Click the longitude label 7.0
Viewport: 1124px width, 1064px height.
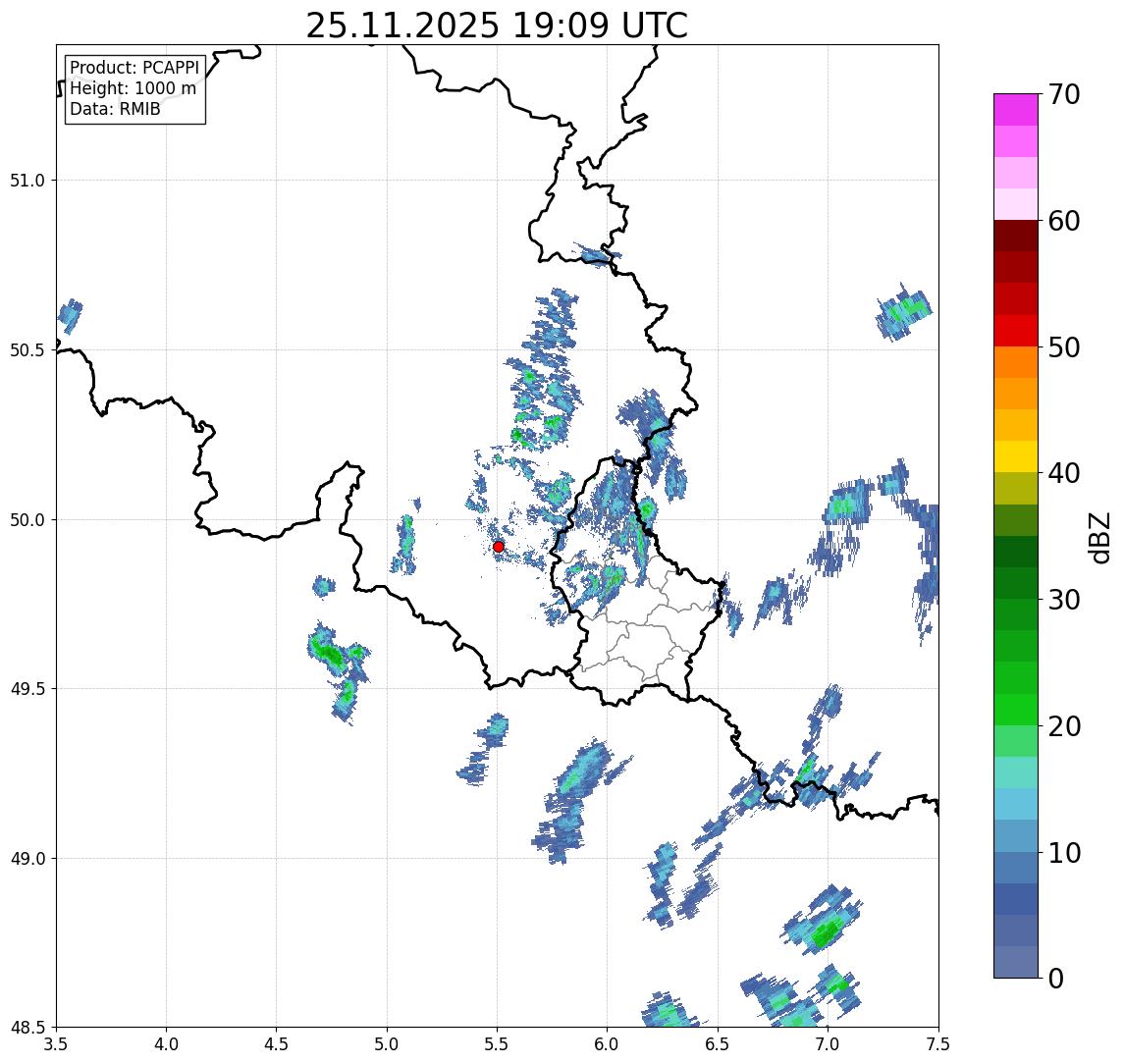click(828, 1044)
